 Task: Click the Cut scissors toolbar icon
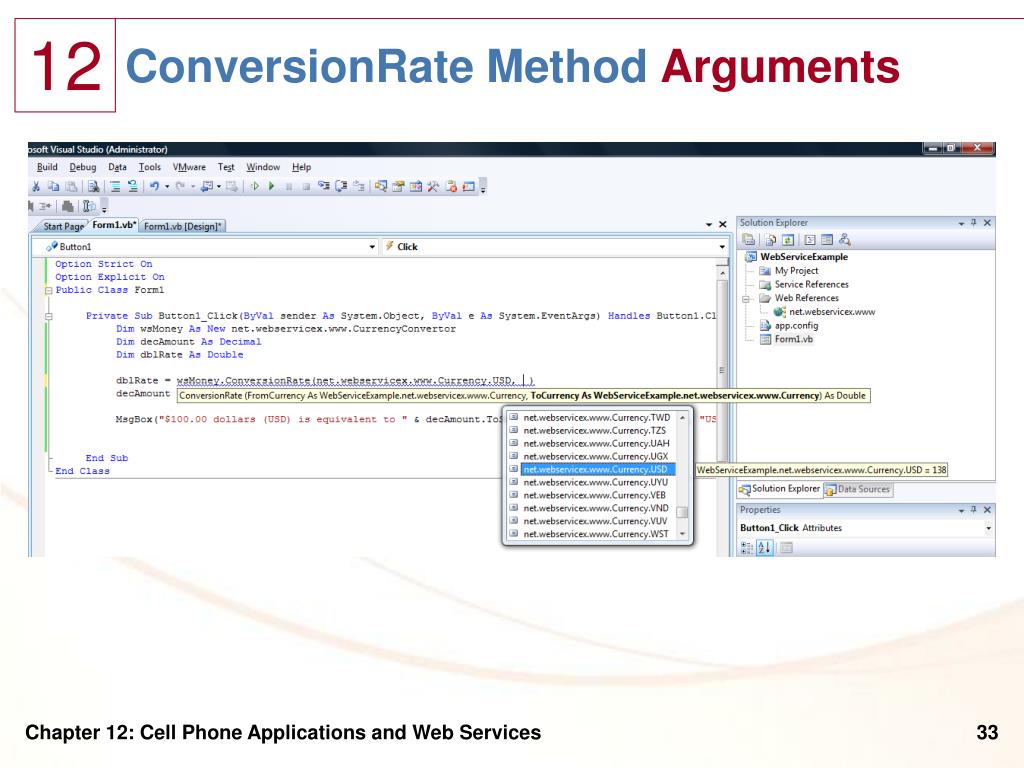pyautogui.click(x=36, y=187)
